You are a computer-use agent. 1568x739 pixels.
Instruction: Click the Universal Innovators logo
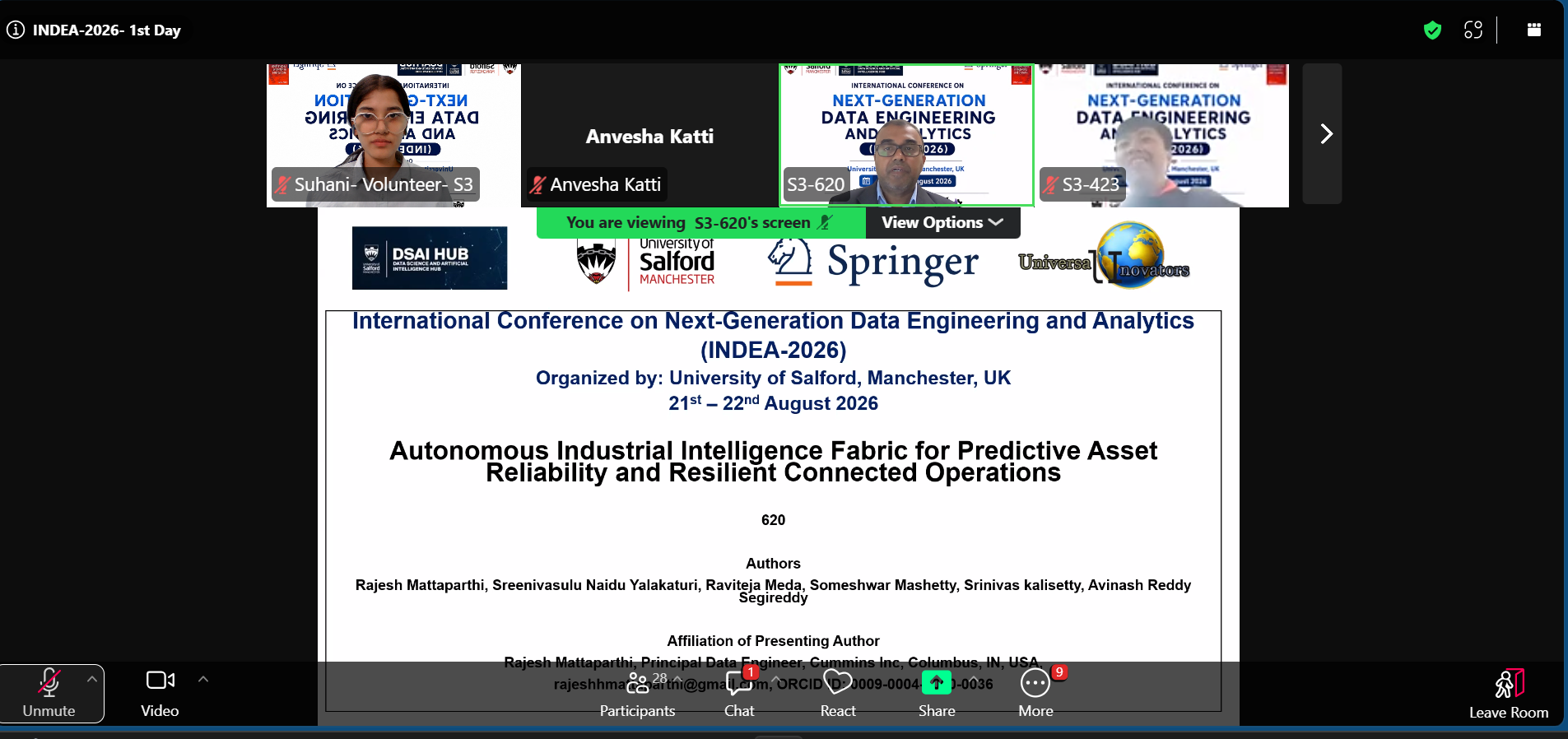1104,256
